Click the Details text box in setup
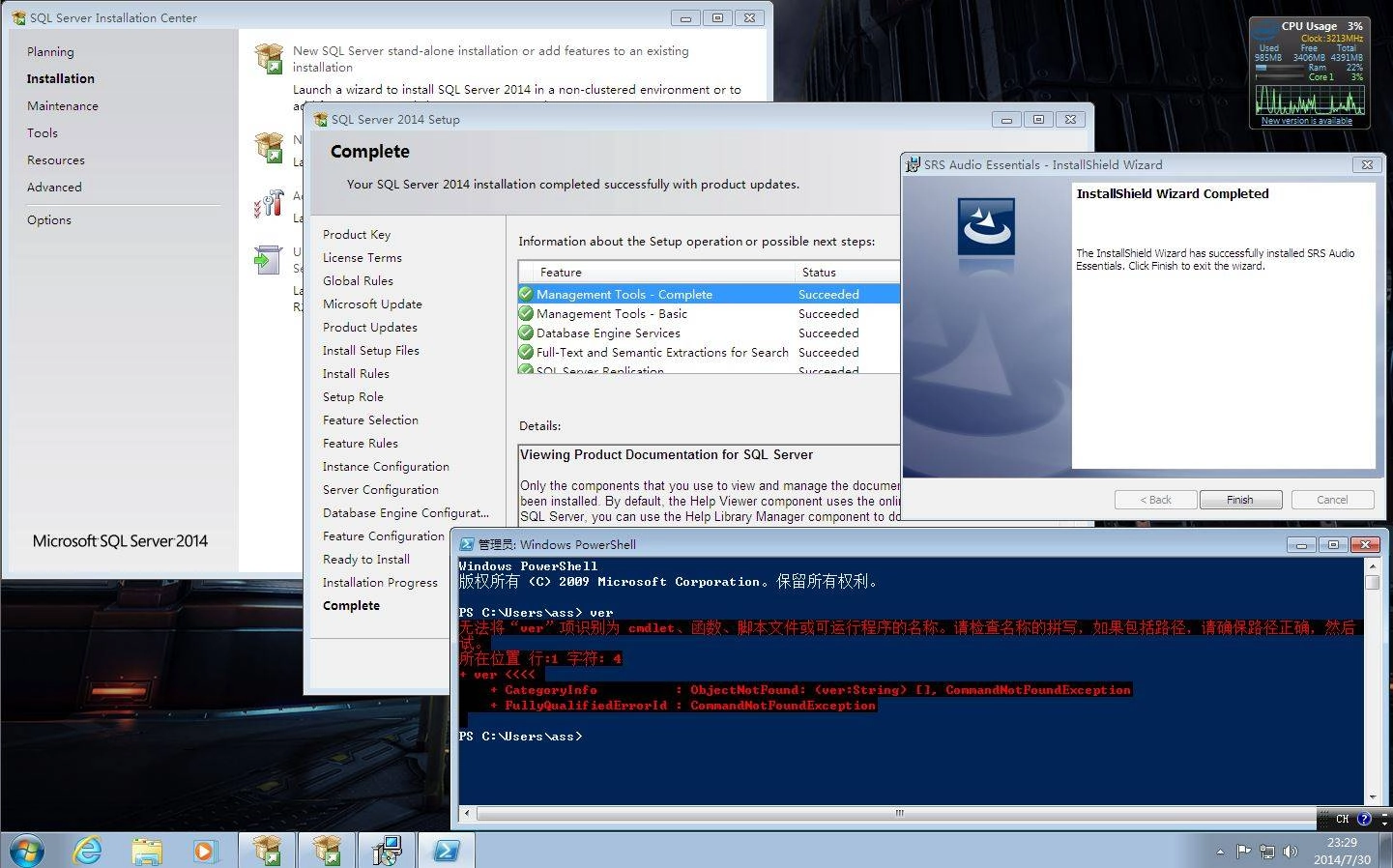 (709, 484)
